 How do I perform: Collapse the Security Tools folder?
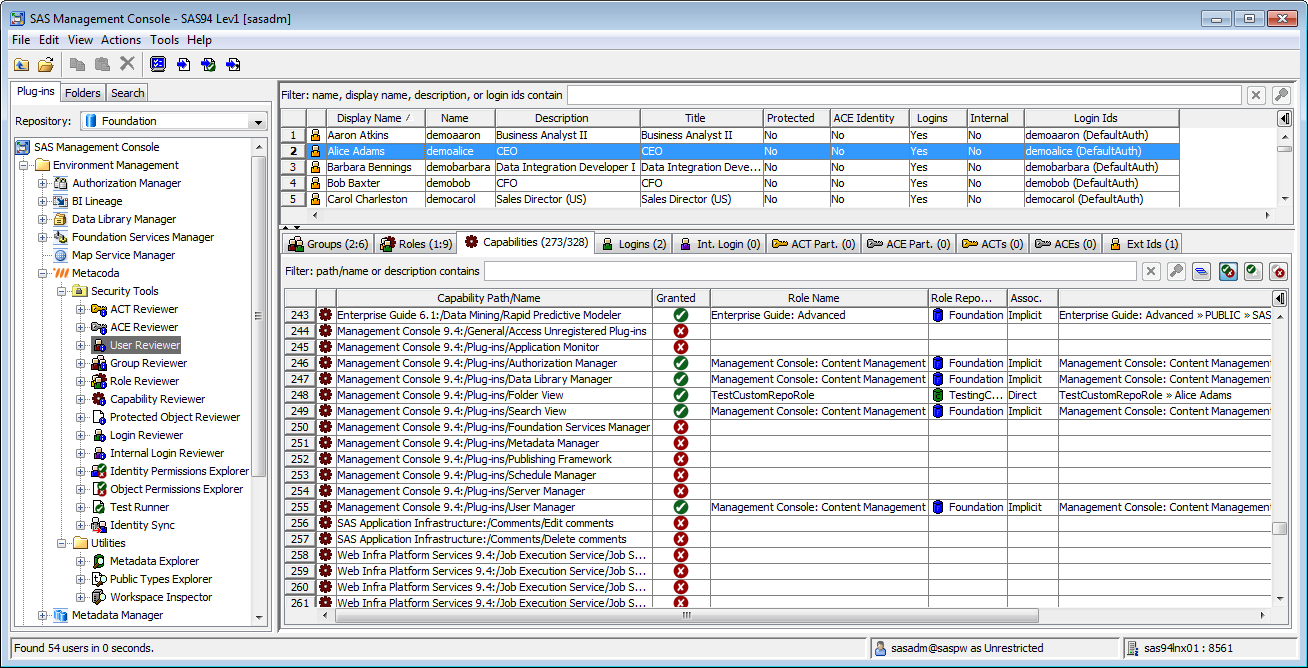61,291
